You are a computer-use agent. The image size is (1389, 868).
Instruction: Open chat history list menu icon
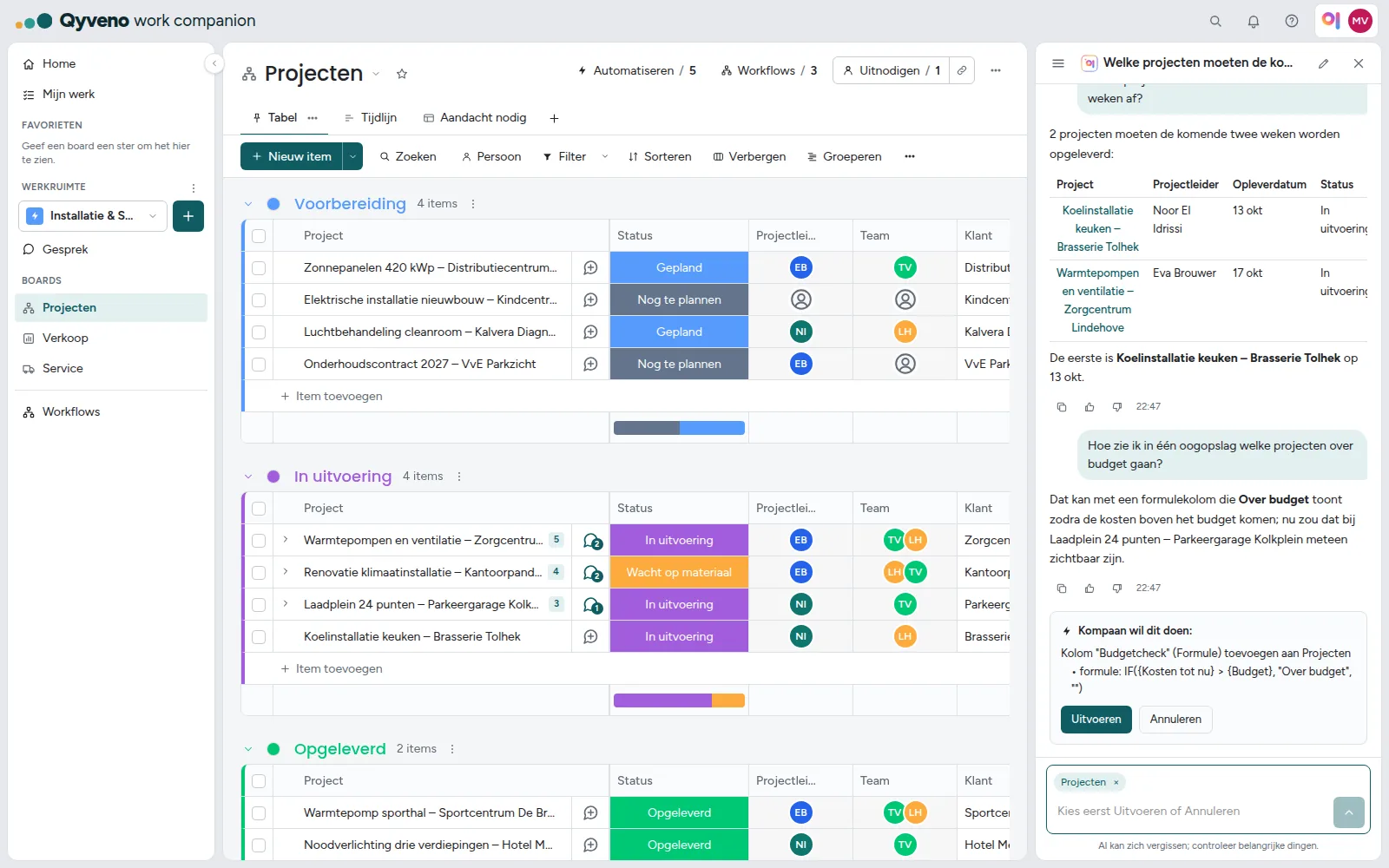[1058, 63]
